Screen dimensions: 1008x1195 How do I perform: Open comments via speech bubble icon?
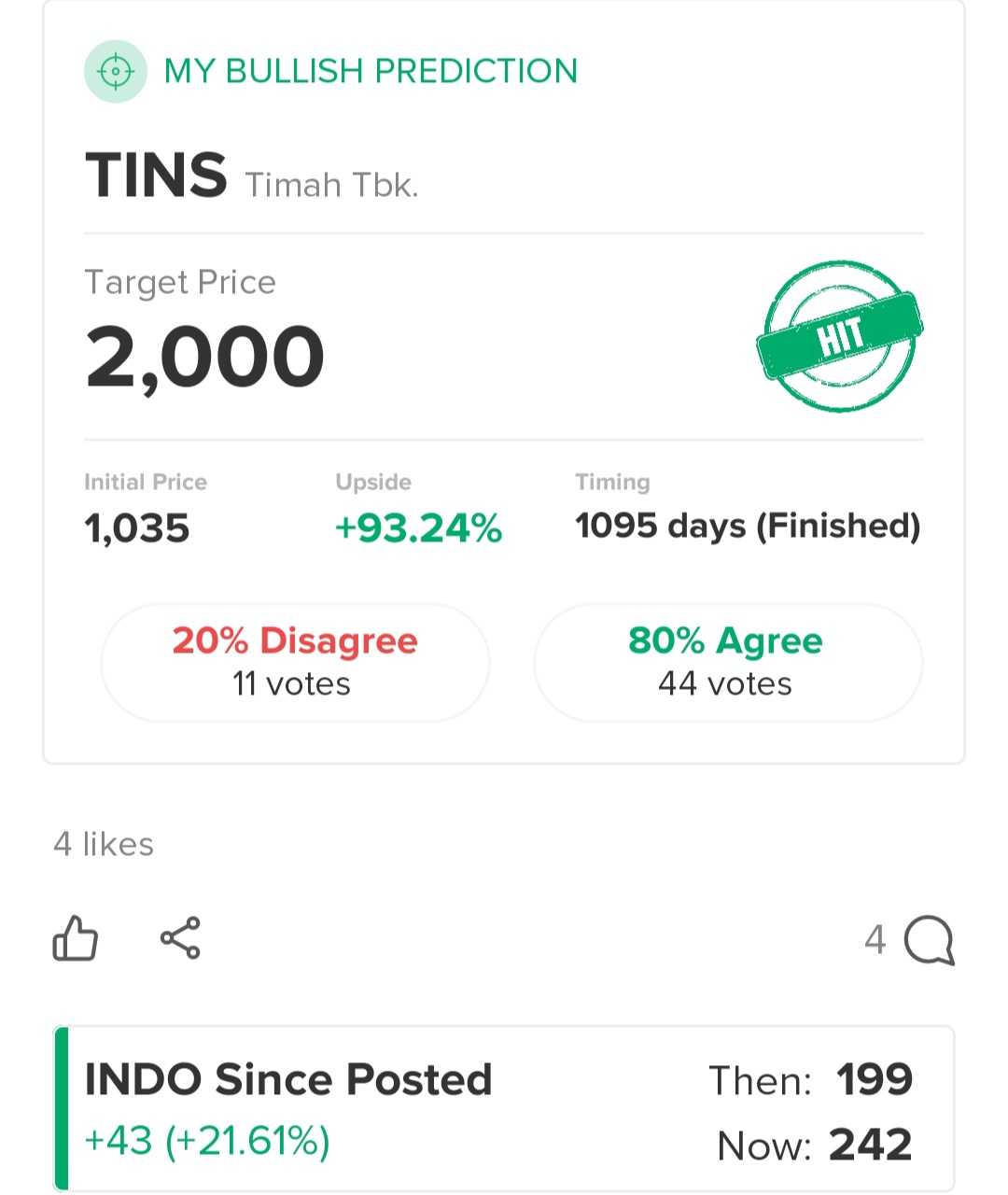pos(929,940)
